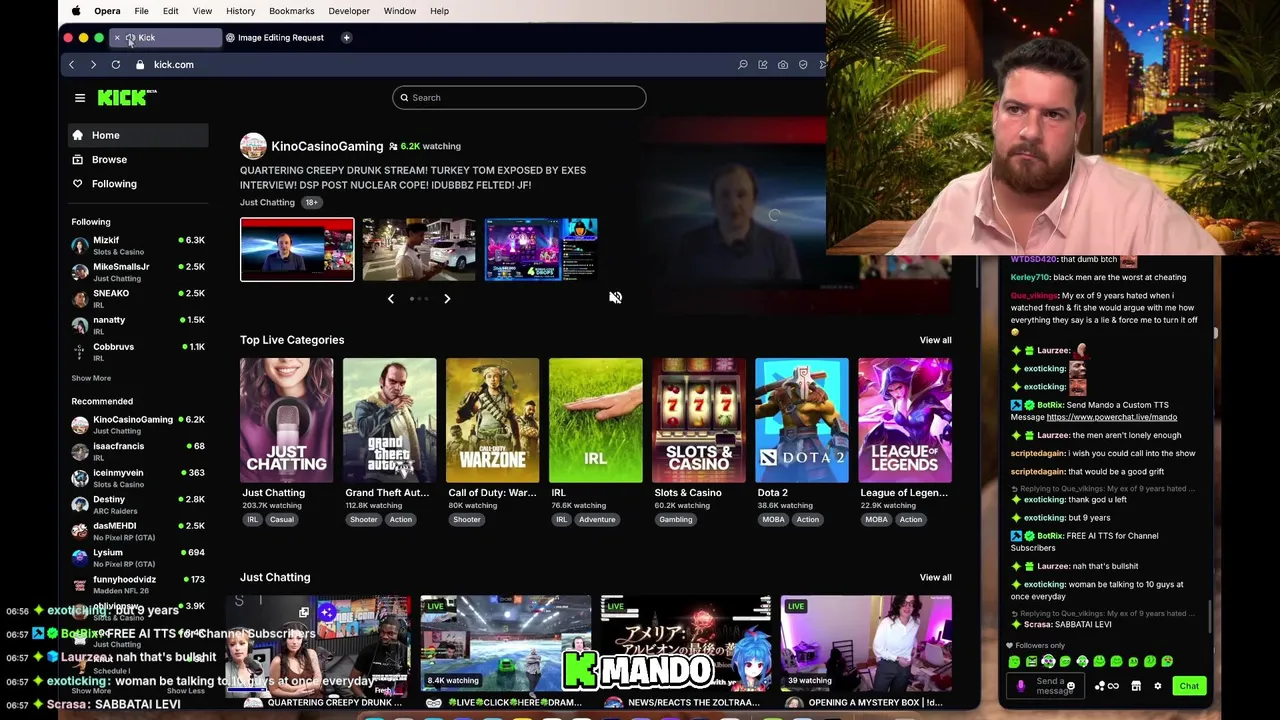This screenshot has width=1280, height=720.
Task: Go to next featured stream arrow
Action: point(447,298)
